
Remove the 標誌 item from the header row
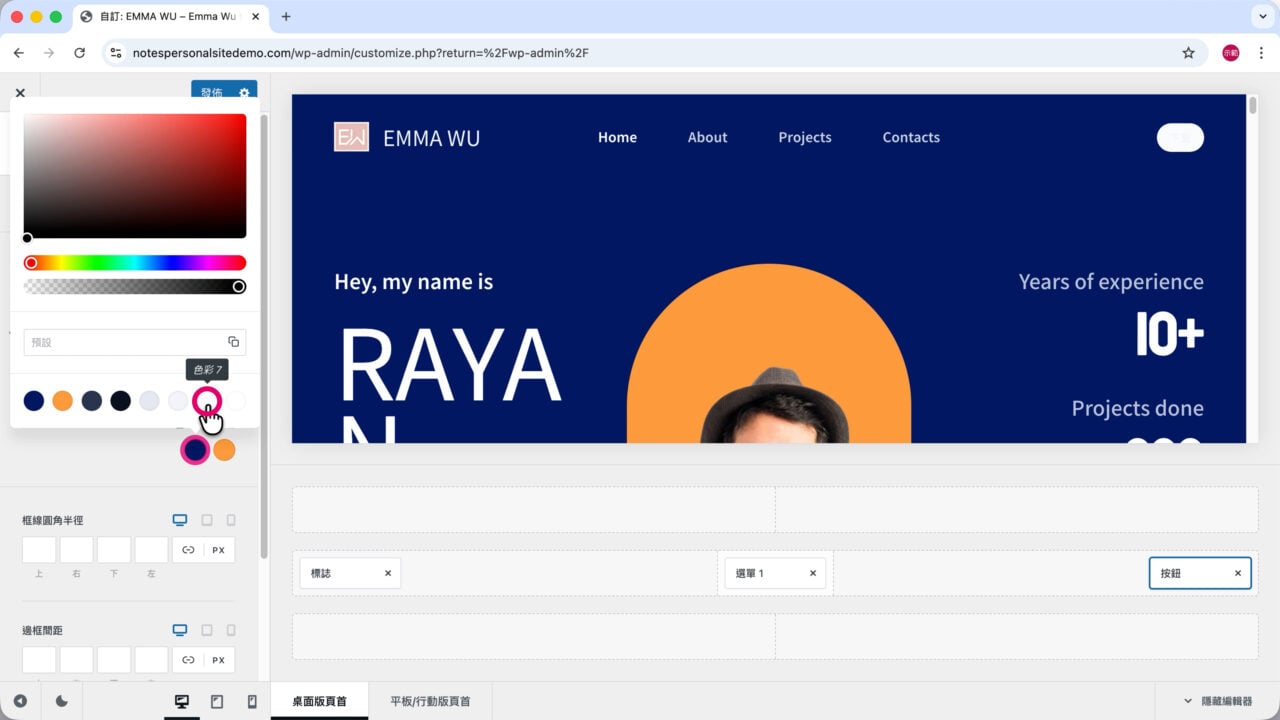(x=388, y=573)
